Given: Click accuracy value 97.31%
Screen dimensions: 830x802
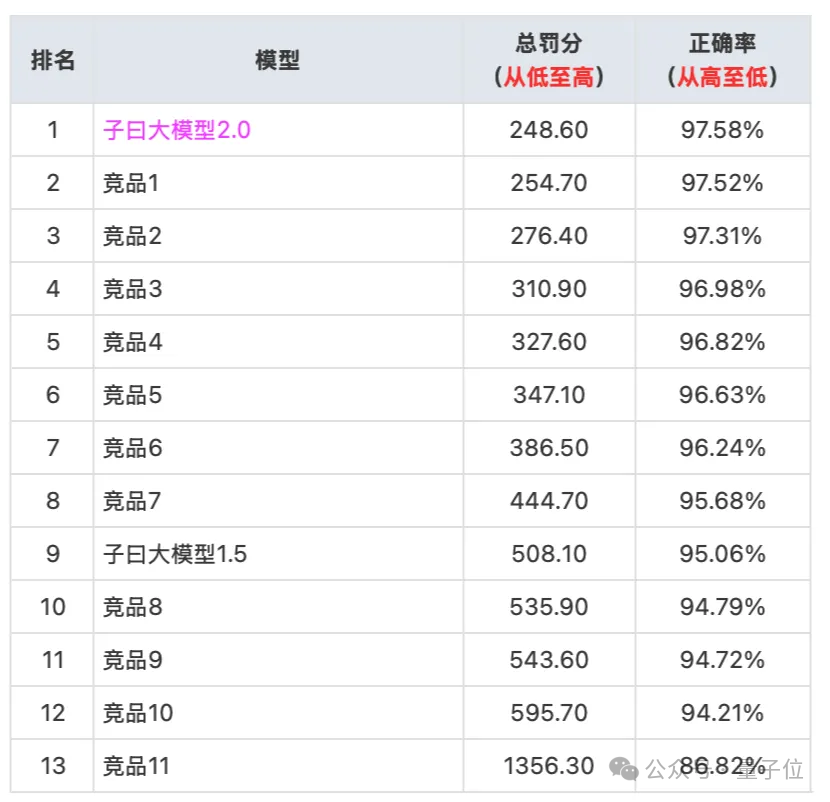Looking at the screenshot, I should [x=723, y=236].
